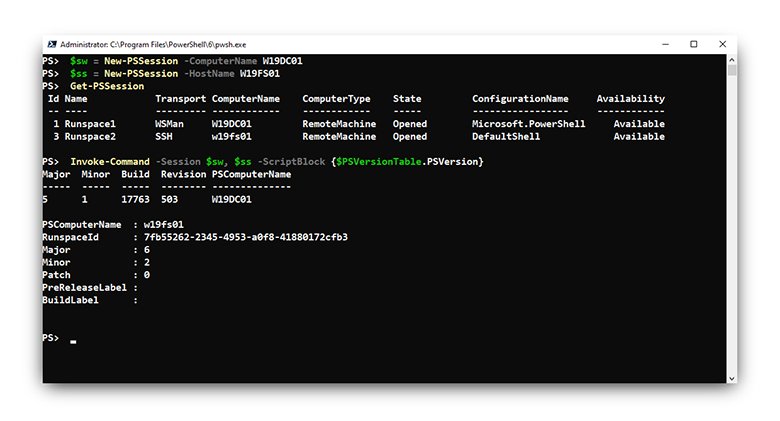Click the blinking cursor at last prompt
The height and width of the screenshot is (421, 780).
(x=74, y=341)
